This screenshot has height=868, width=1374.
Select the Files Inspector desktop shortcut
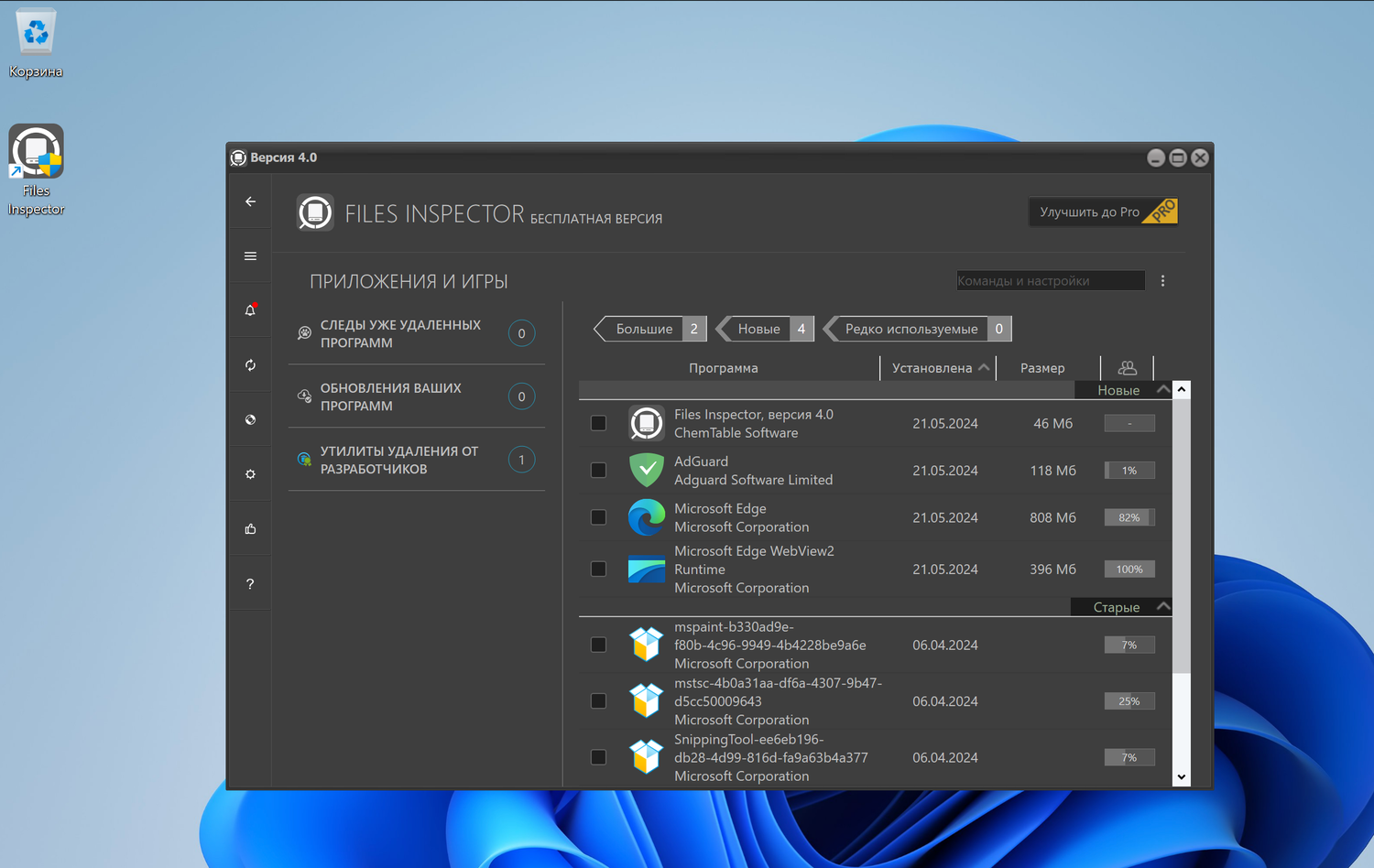tap(36, 170)
